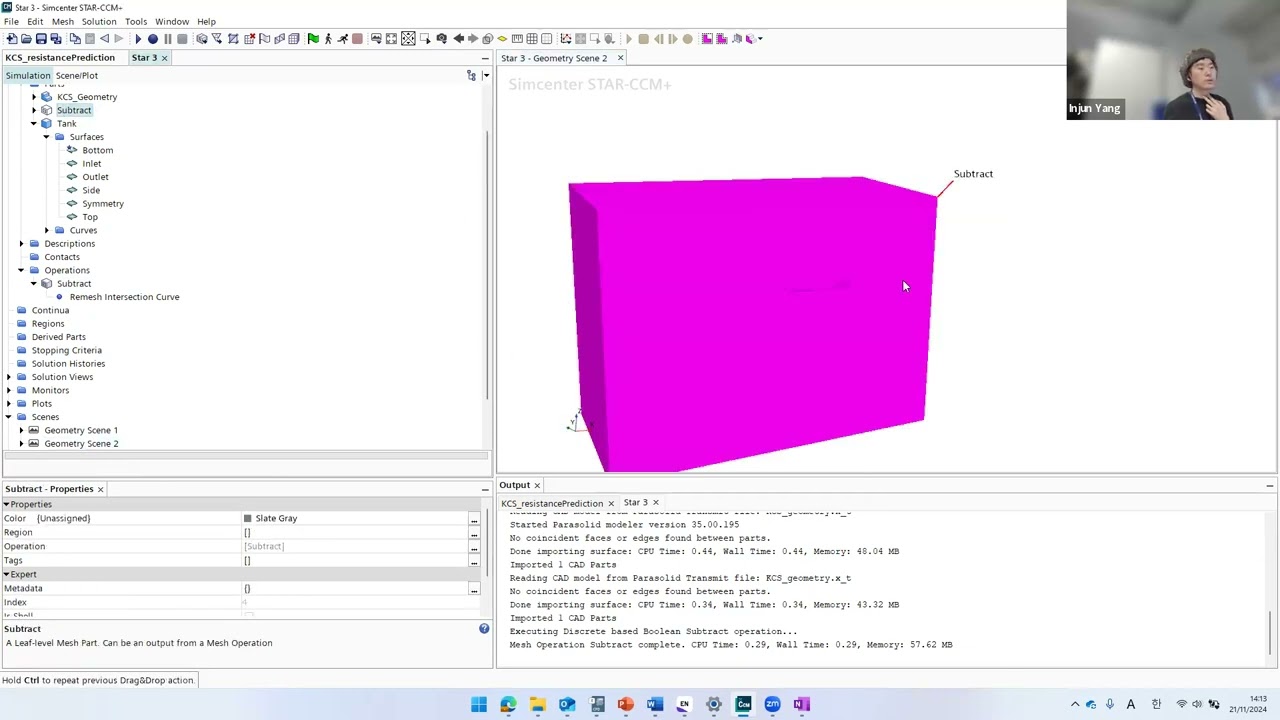
Task: Click the Slate Gray color swatch
Action: tap(247, 519)
